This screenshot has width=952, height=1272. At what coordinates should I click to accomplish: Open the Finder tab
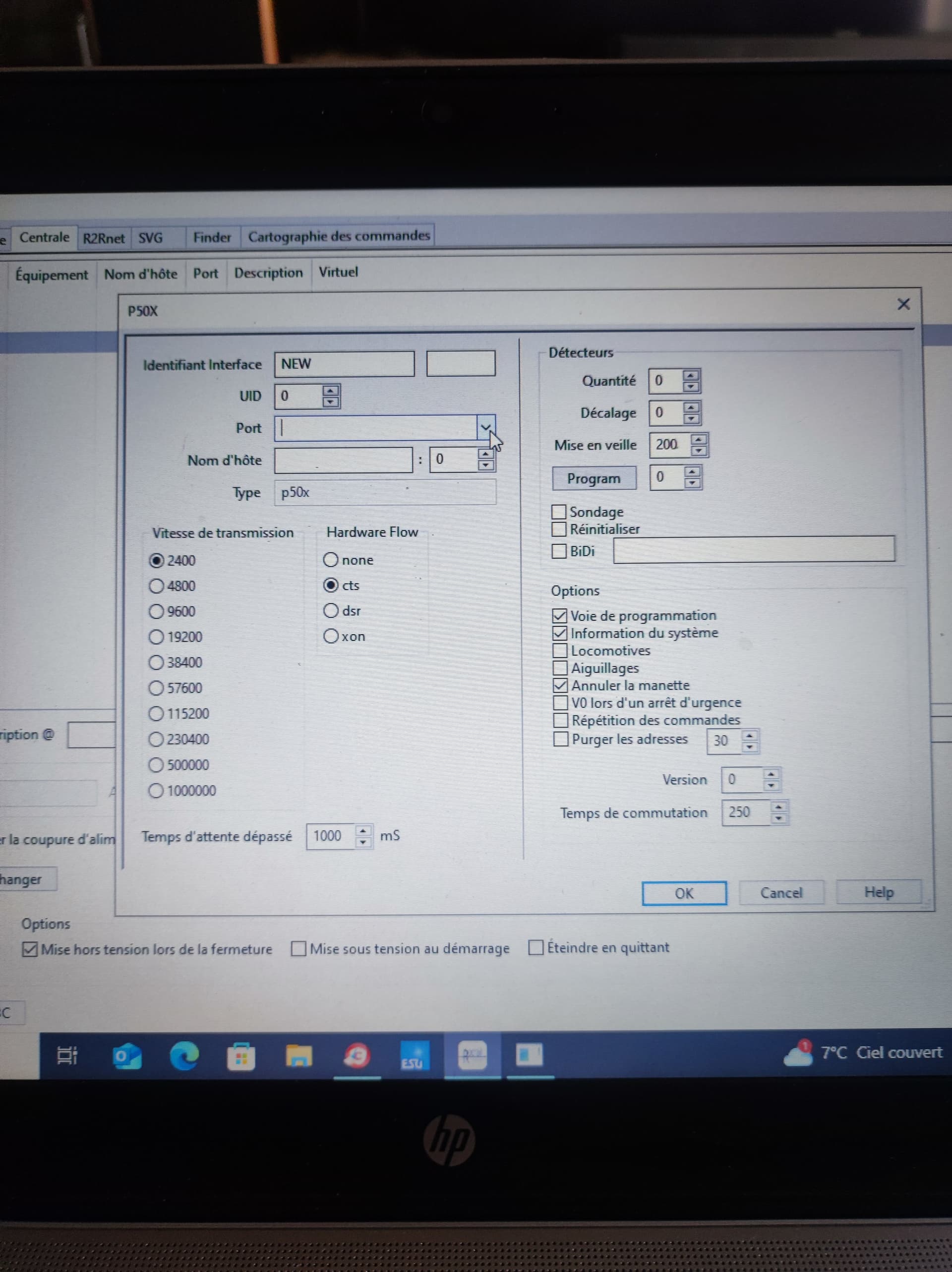pyautogui.click(x=212, y=237)
